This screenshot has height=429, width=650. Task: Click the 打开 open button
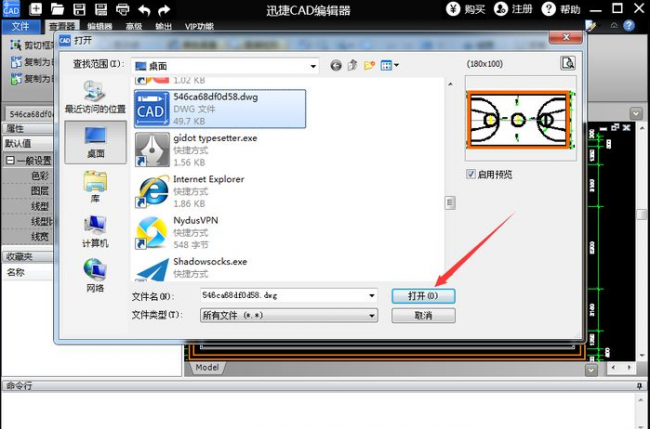(x=423, y=296)
